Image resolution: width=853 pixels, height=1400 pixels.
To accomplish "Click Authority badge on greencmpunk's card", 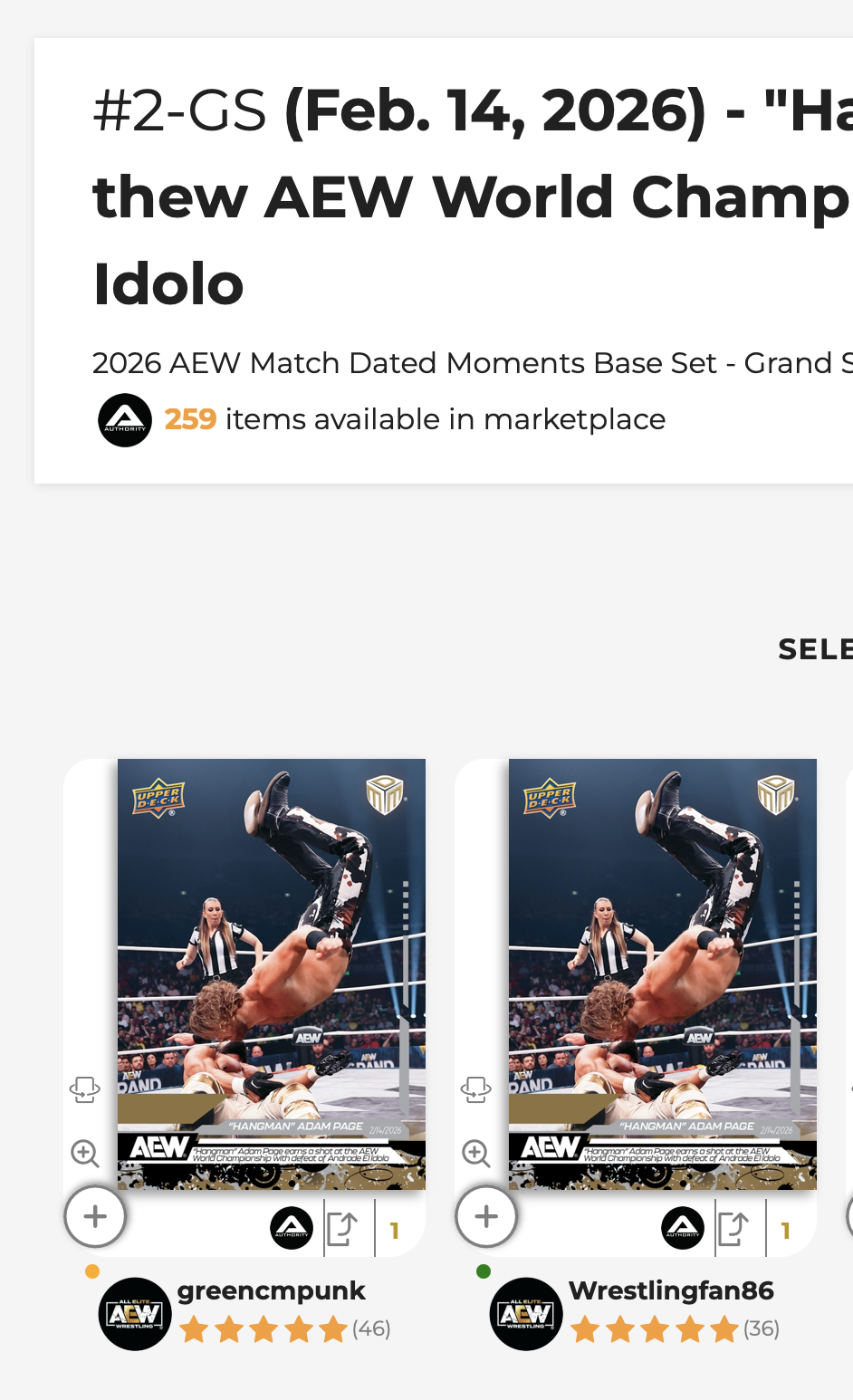I will (x=292, y=1229).
